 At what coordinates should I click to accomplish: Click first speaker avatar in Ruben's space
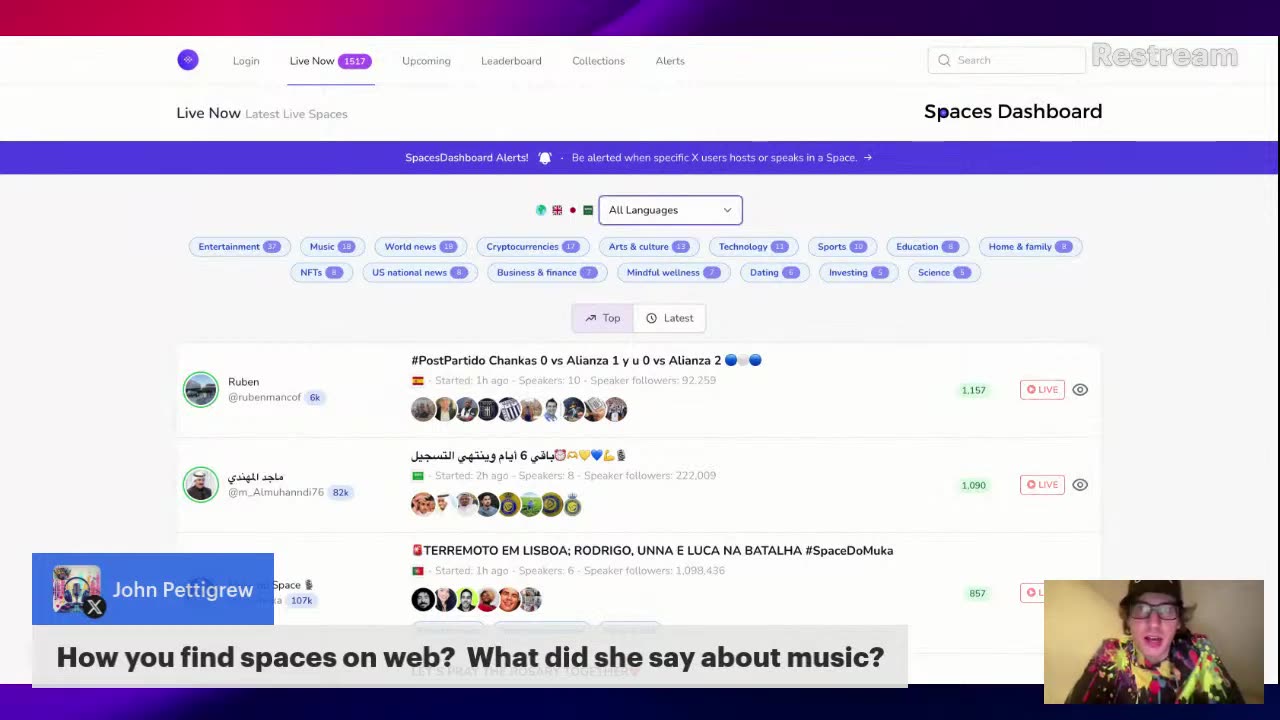[422, 409]
